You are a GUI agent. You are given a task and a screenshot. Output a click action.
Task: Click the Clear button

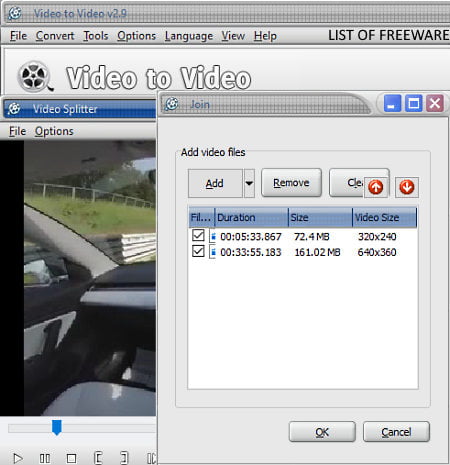click(347, 183)
